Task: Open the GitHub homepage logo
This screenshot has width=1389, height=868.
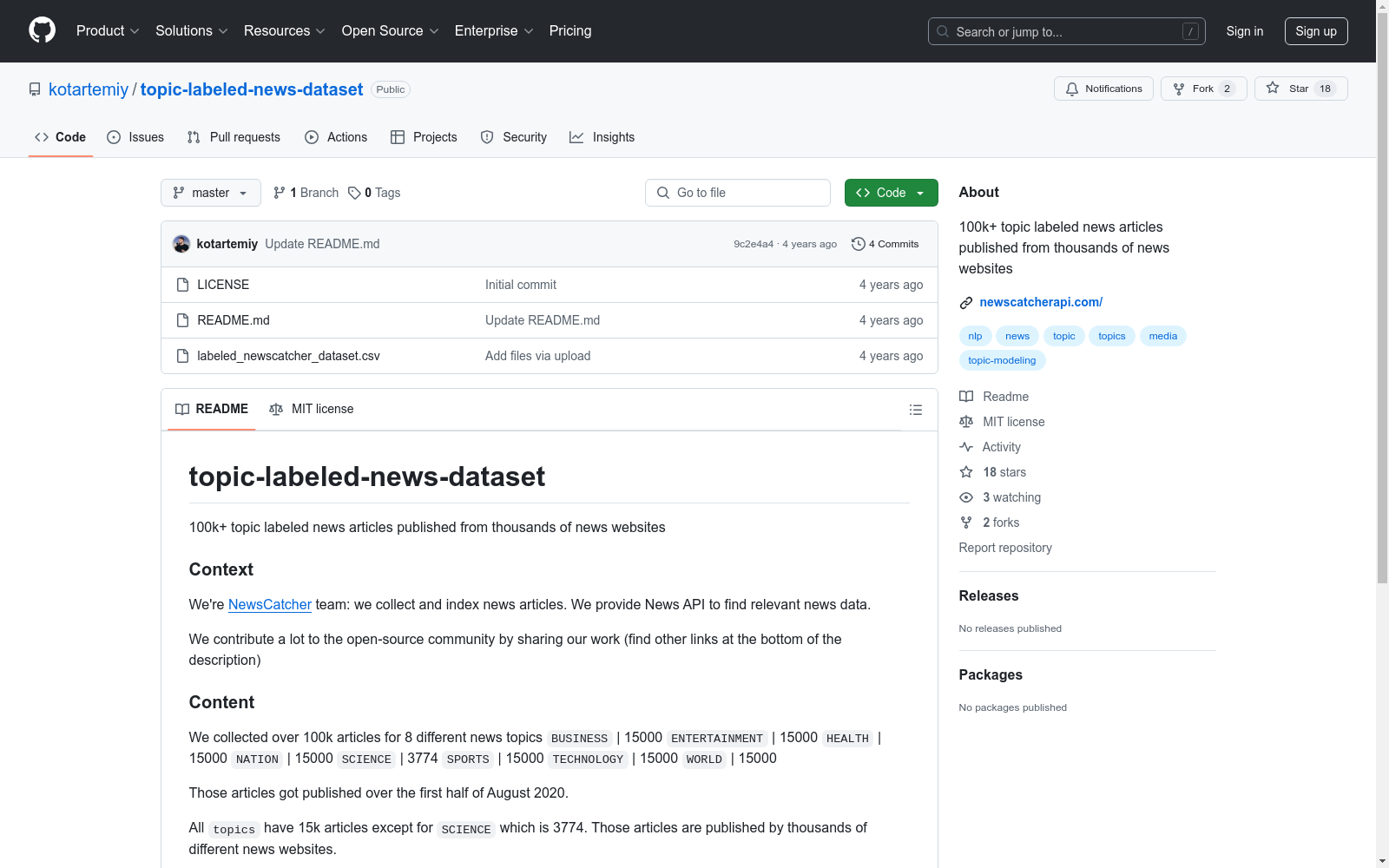Action: [x=42, y=30]
